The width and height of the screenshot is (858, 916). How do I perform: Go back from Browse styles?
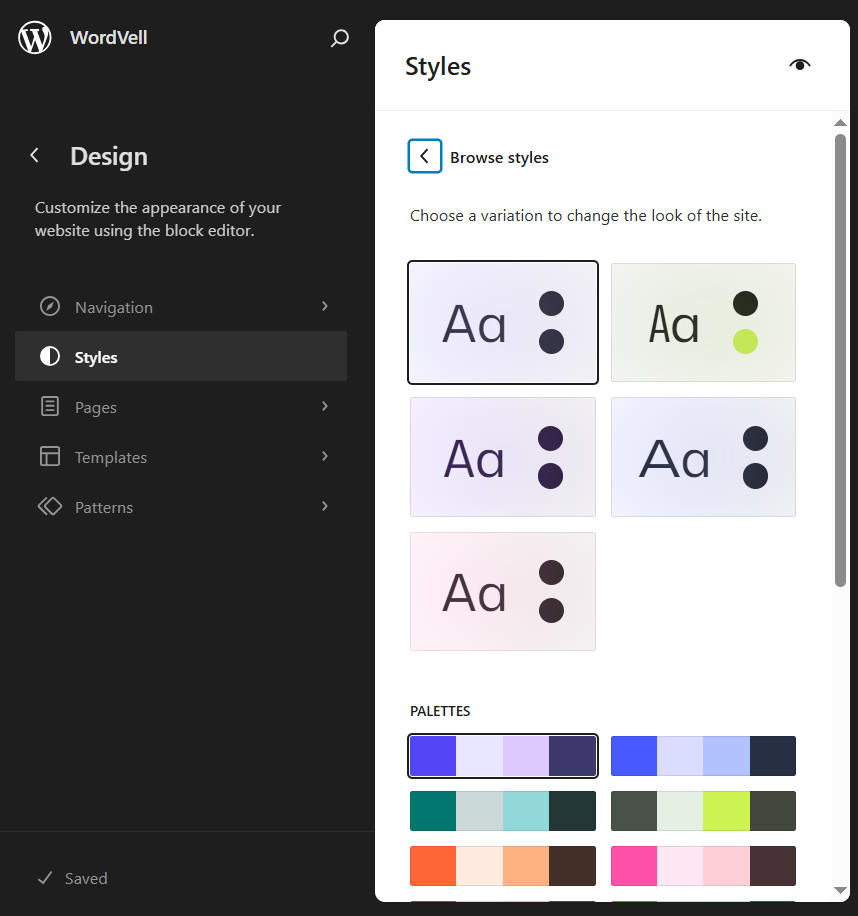425,156
